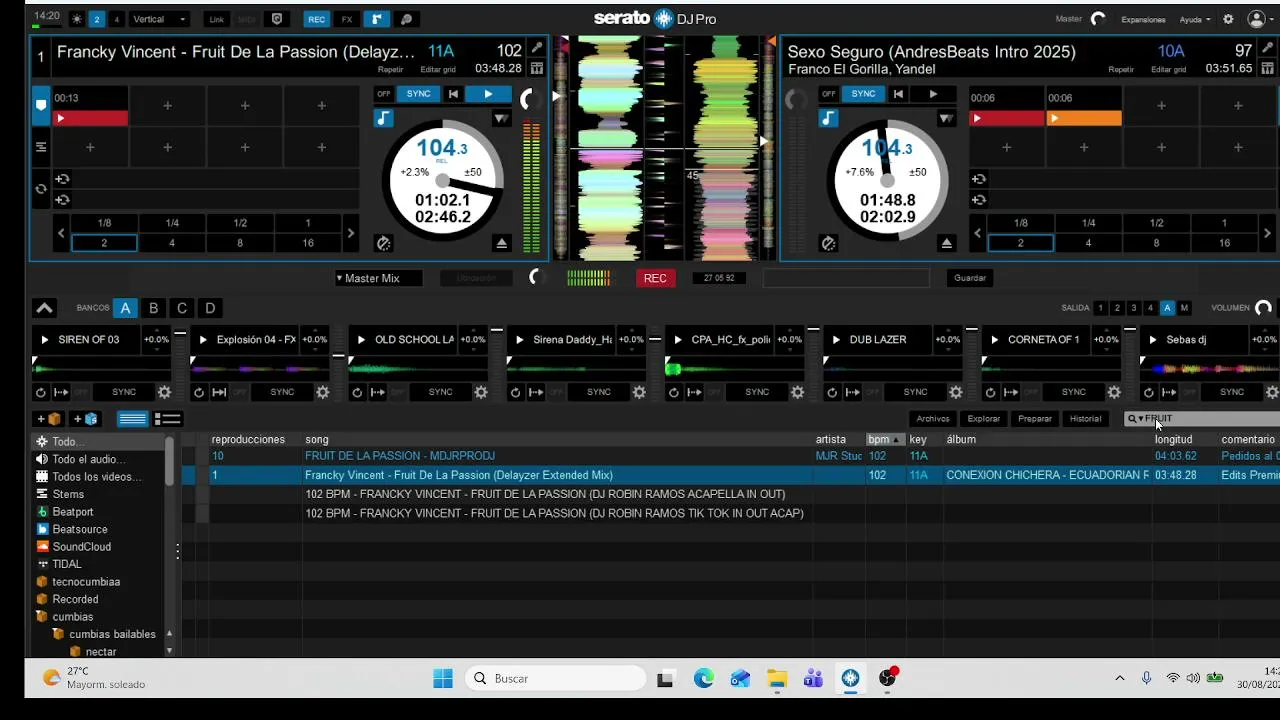
Task: Toggle key lock note icon on right deck
Action: [x=828, y=119]
